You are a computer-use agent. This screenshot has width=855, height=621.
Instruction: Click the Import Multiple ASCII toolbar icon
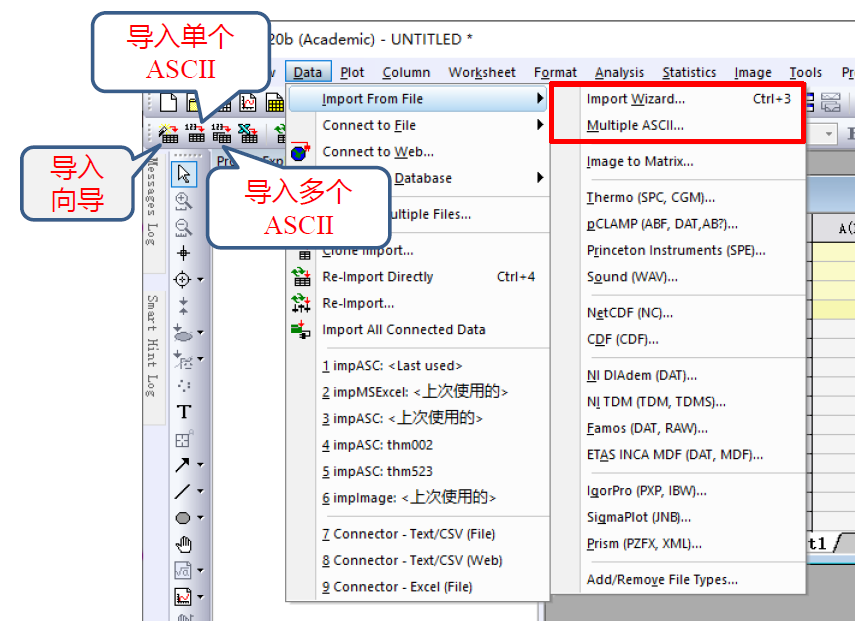(221, 132)
